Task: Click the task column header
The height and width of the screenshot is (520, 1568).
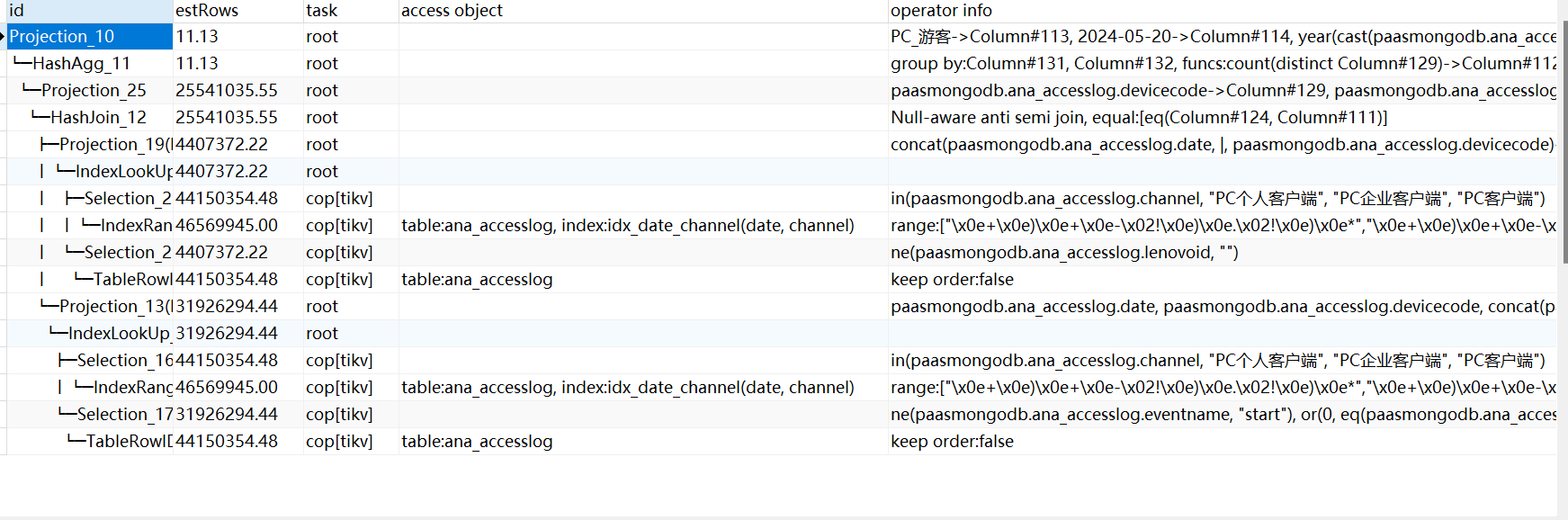Action: [350, 11]
